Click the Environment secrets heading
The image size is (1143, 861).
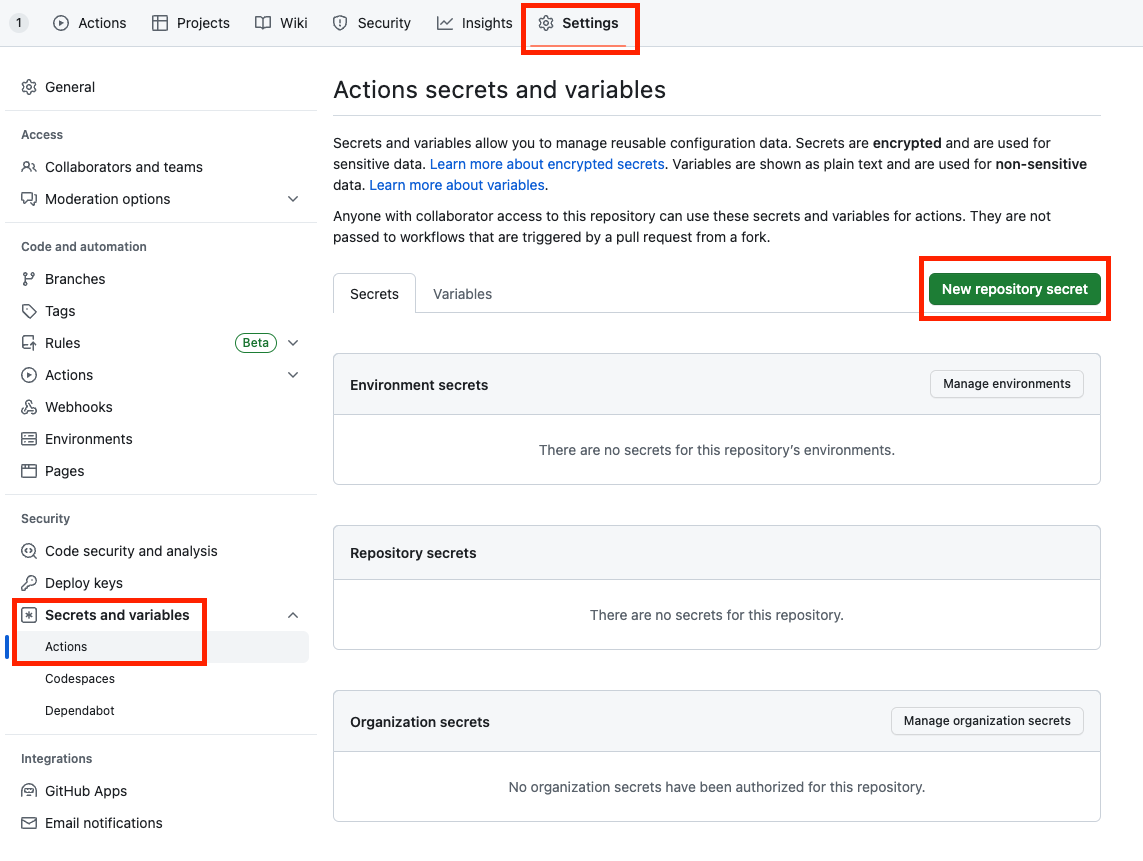[419, 385]
